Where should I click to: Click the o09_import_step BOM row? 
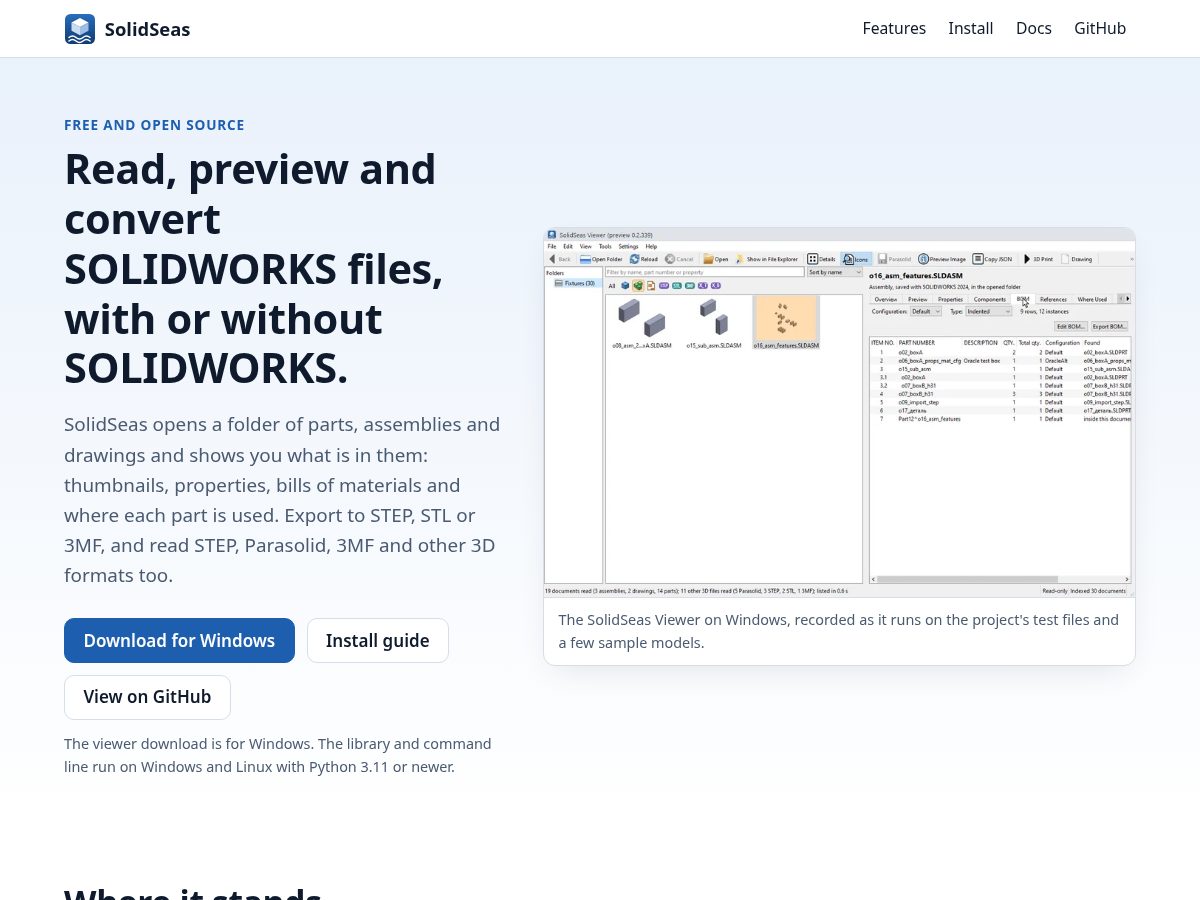(1000, 402)
